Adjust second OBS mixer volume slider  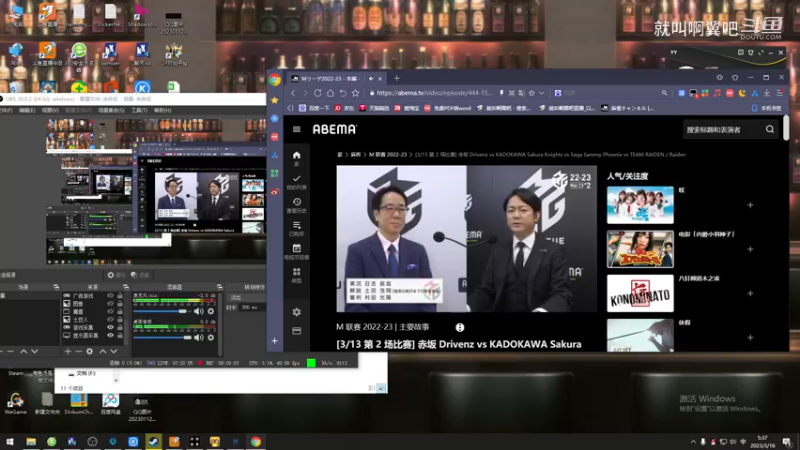click(162, 337)
